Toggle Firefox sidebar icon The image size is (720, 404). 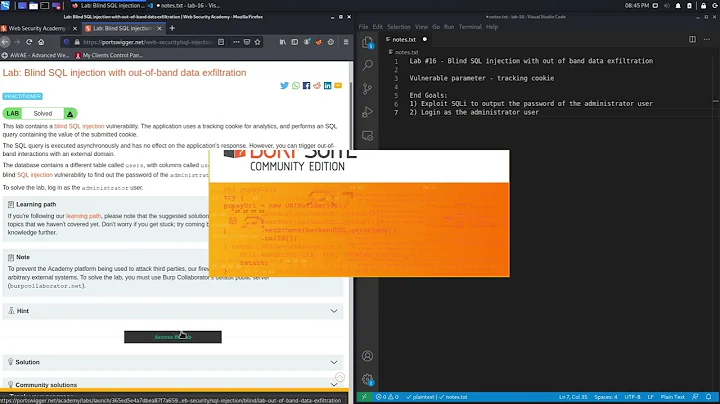(295, 42)
